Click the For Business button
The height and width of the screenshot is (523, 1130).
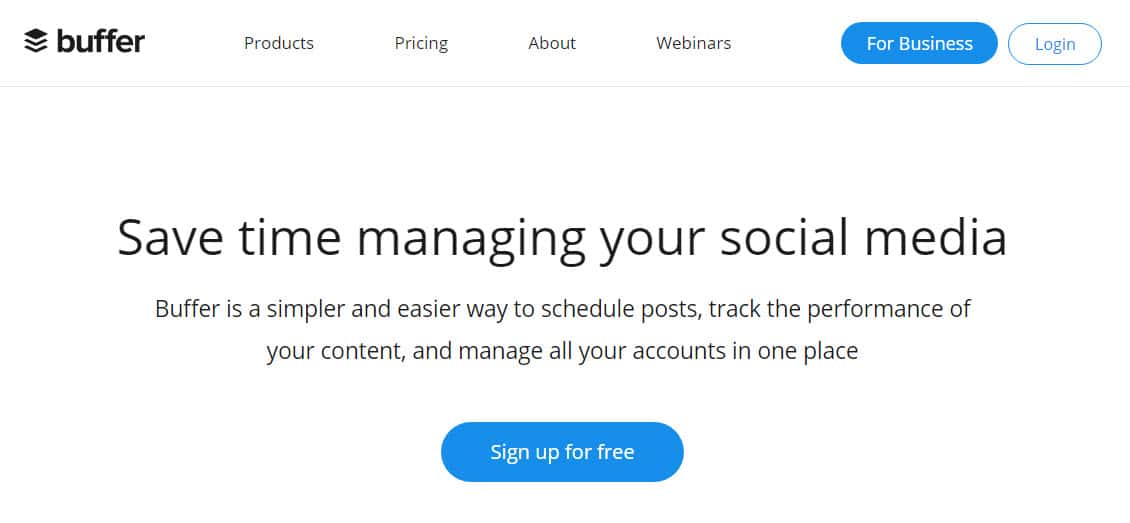[919, 43]
